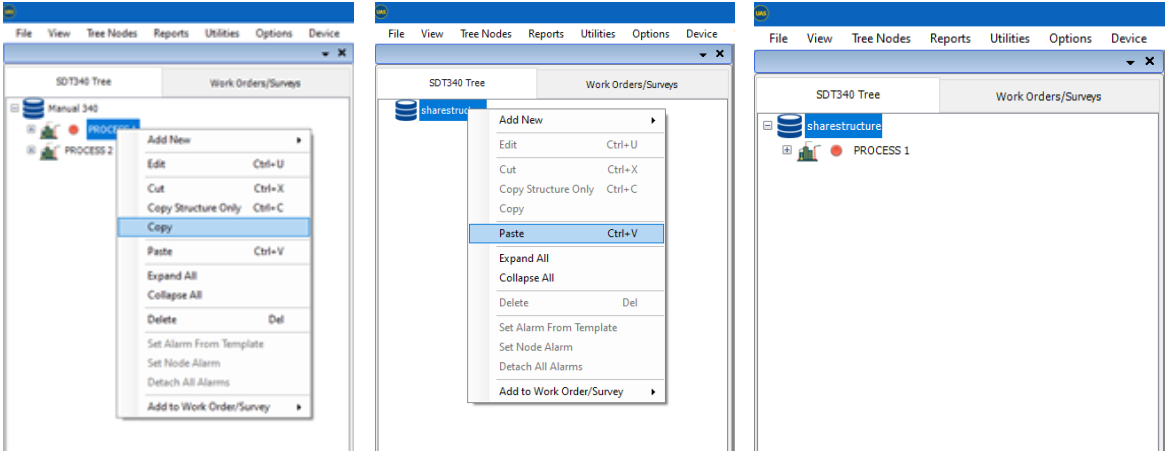Collapse the sharestructure node containing PROCESS 1
The height and width of the screenshot is (456, 1170).
[767, 127]
